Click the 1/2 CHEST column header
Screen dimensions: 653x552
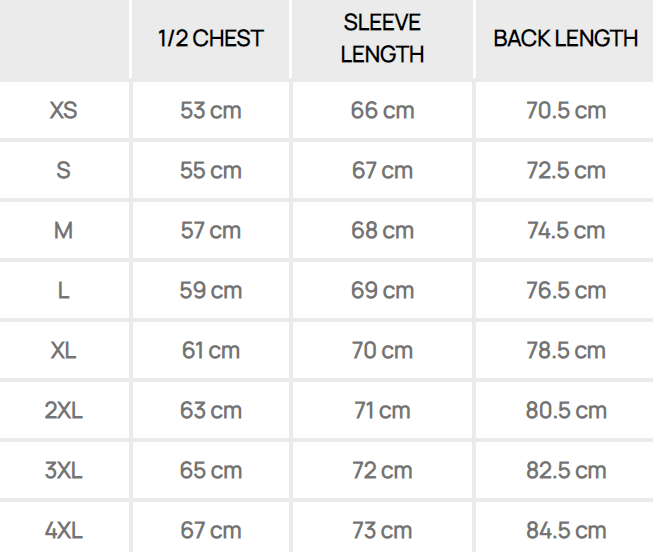pos(211,39)
